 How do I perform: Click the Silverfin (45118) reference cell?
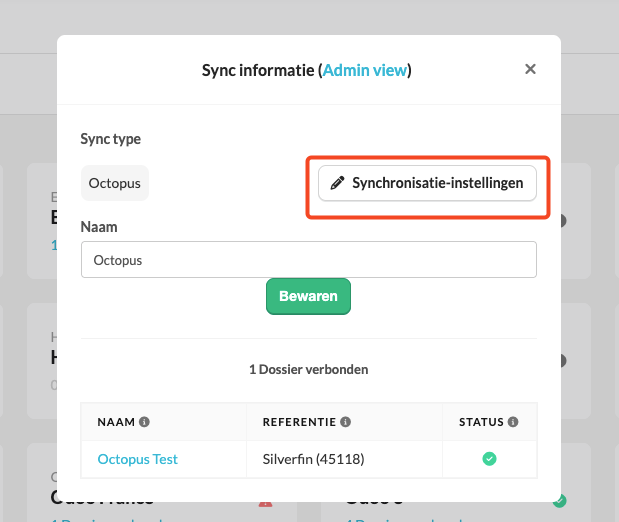[x=344, y=459]
